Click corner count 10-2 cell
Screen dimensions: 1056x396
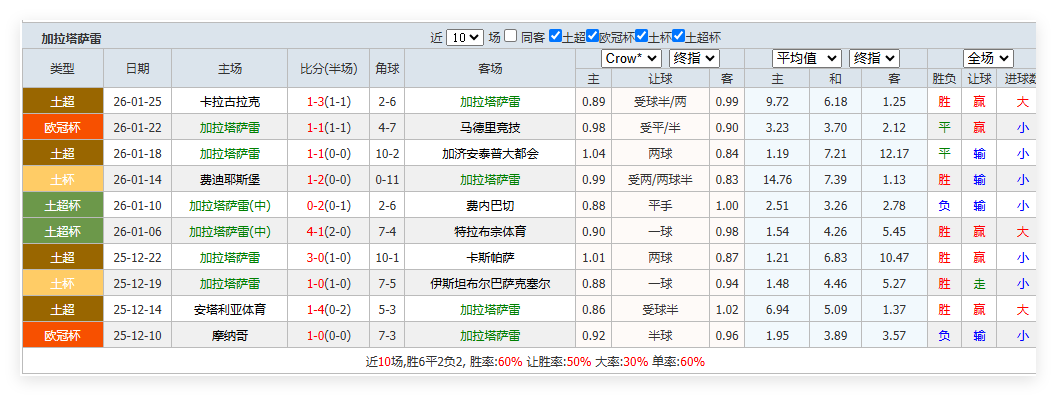[x=387, y=154]
